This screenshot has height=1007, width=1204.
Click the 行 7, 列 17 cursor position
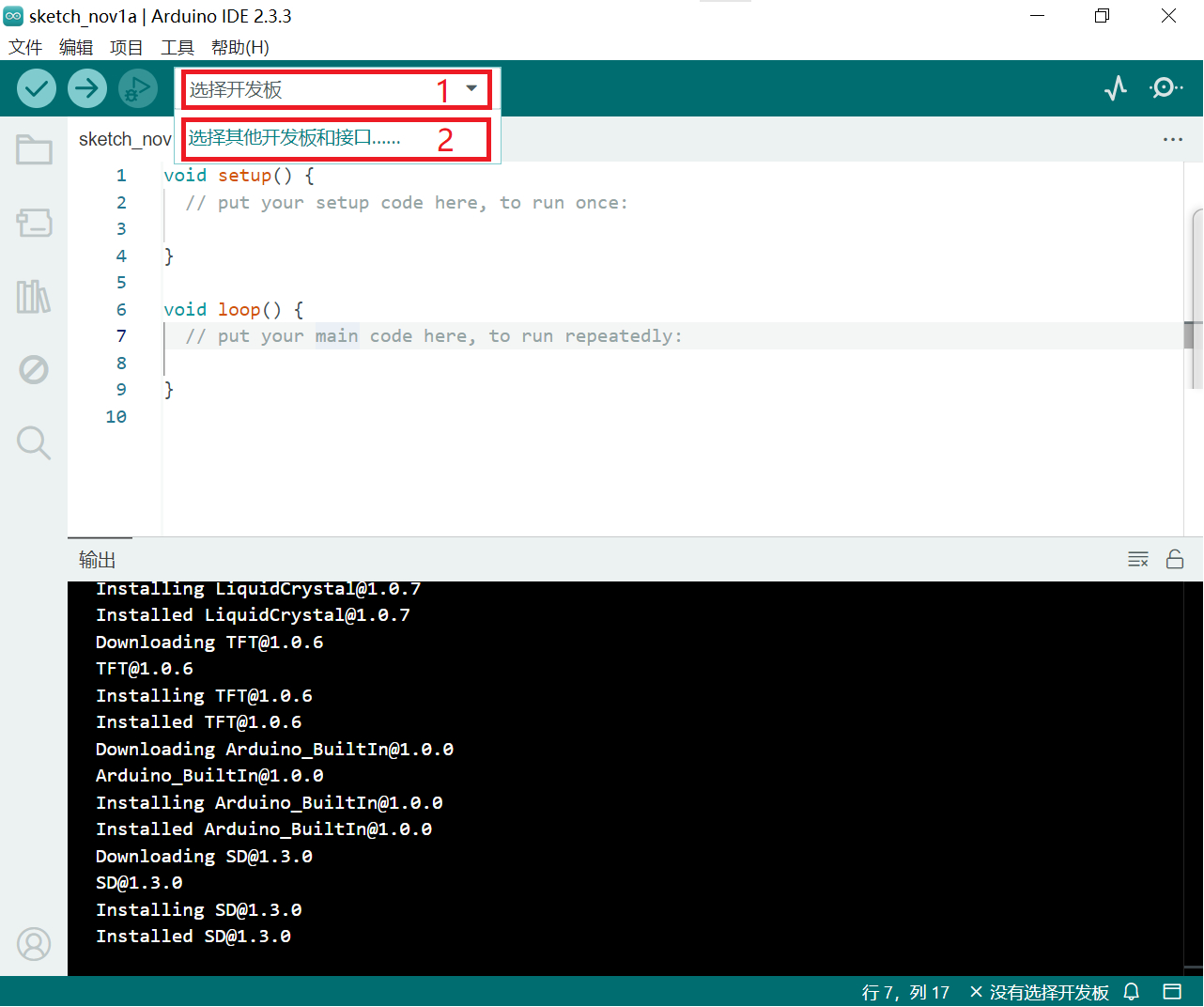[x=906, y=992]
